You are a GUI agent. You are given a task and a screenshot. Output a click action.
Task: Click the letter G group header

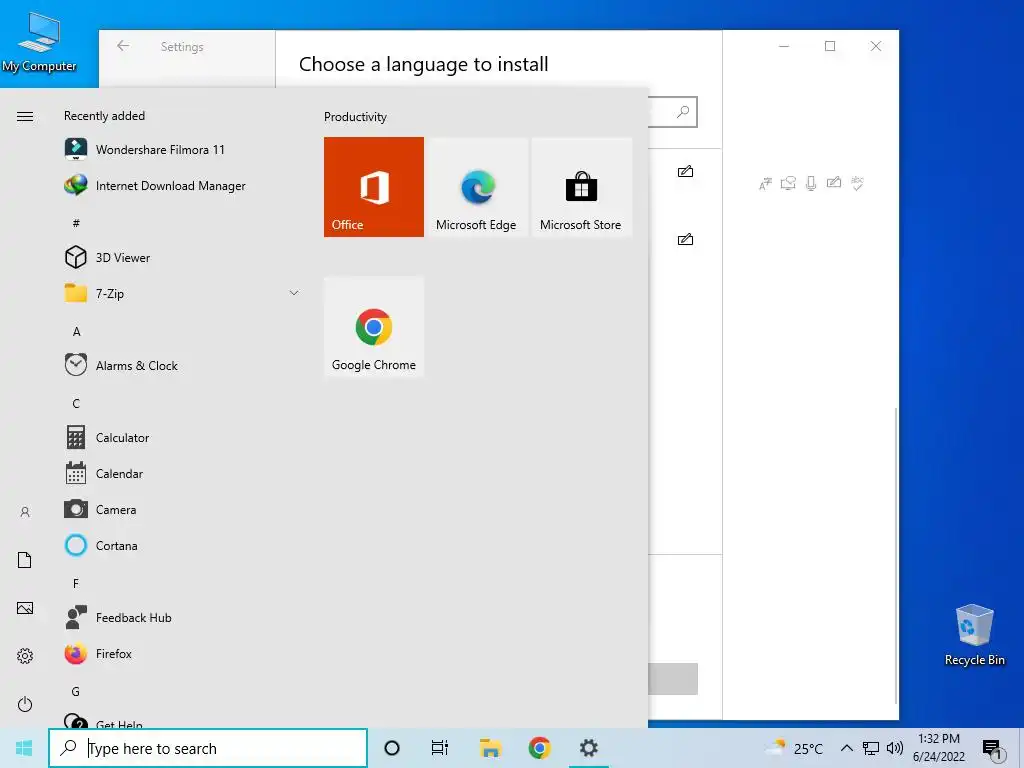tap(76, 692)
